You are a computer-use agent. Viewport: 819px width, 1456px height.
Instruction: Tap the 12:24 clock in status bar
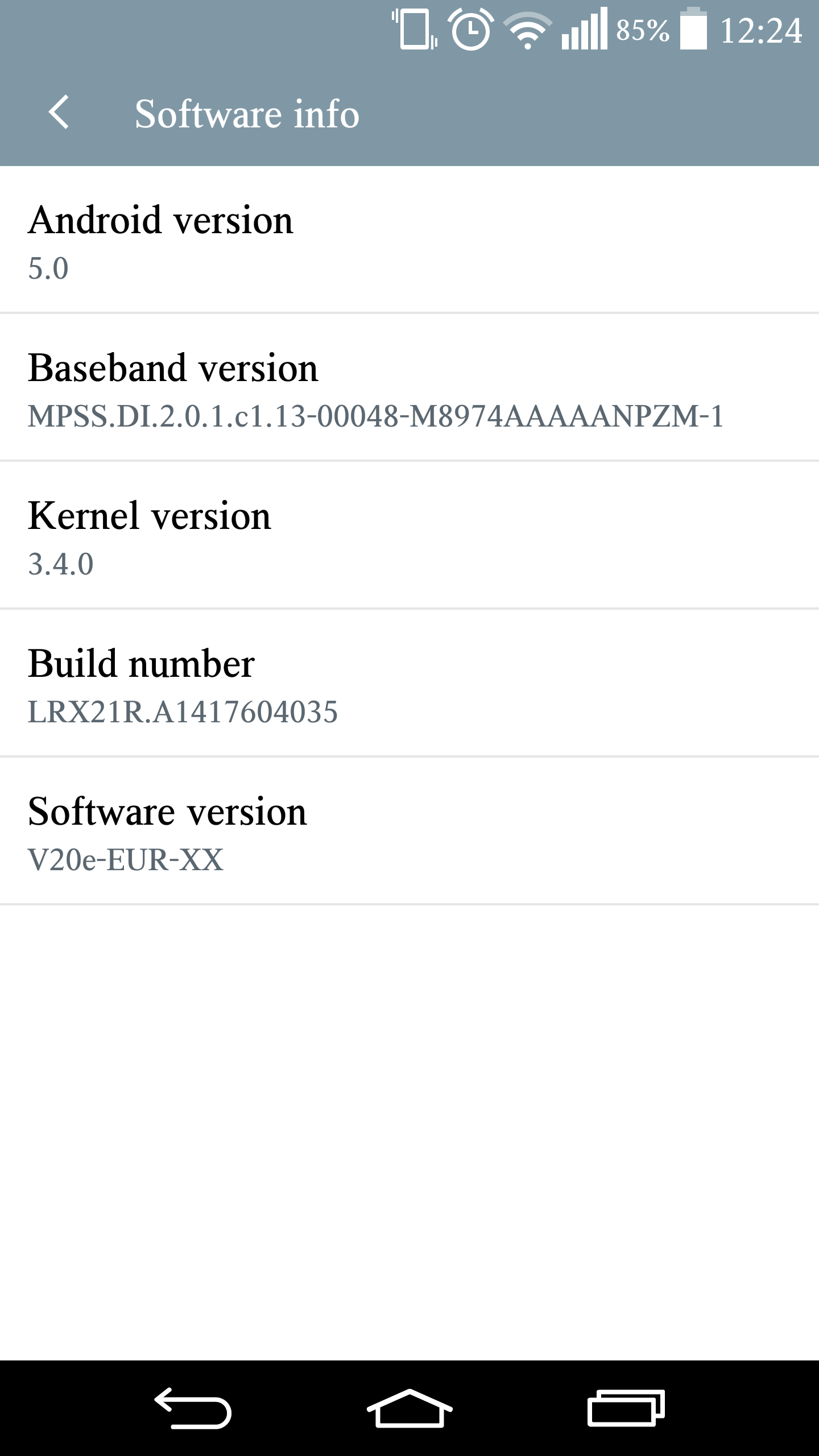click(761, 31)
